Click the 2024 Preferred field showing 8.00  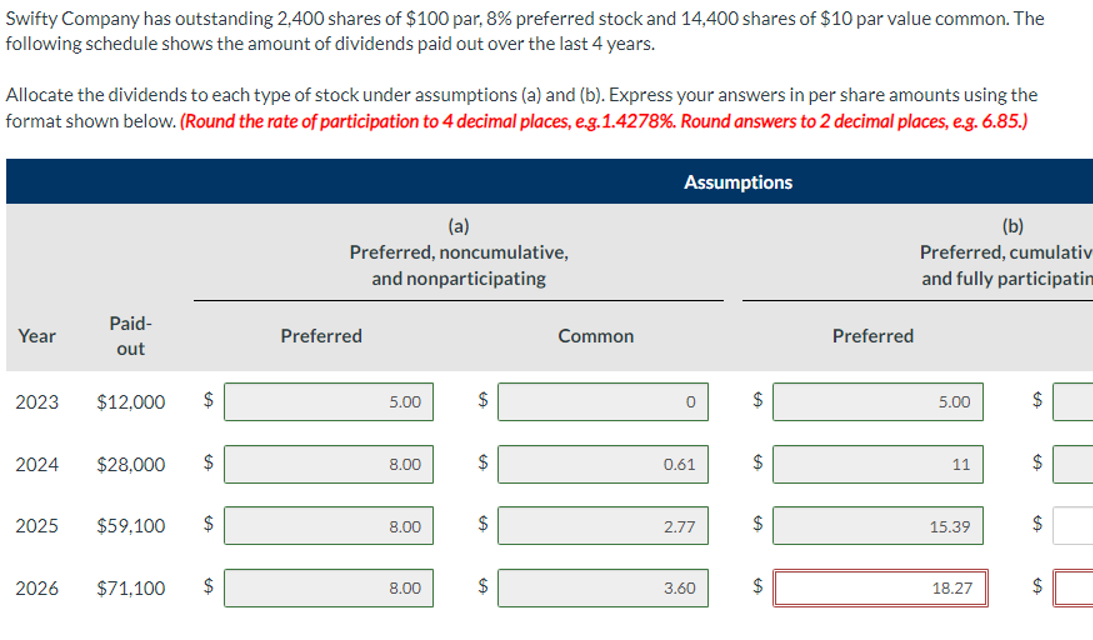[328, 463]
